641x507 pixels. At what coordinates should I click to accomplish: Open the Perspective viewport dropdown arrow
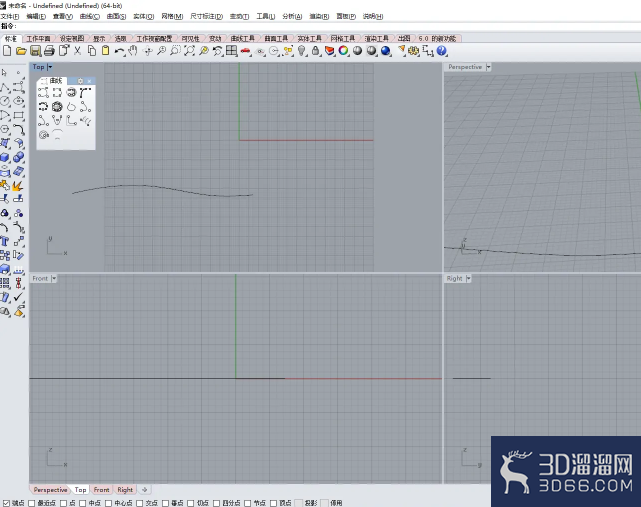pos(488,67)
